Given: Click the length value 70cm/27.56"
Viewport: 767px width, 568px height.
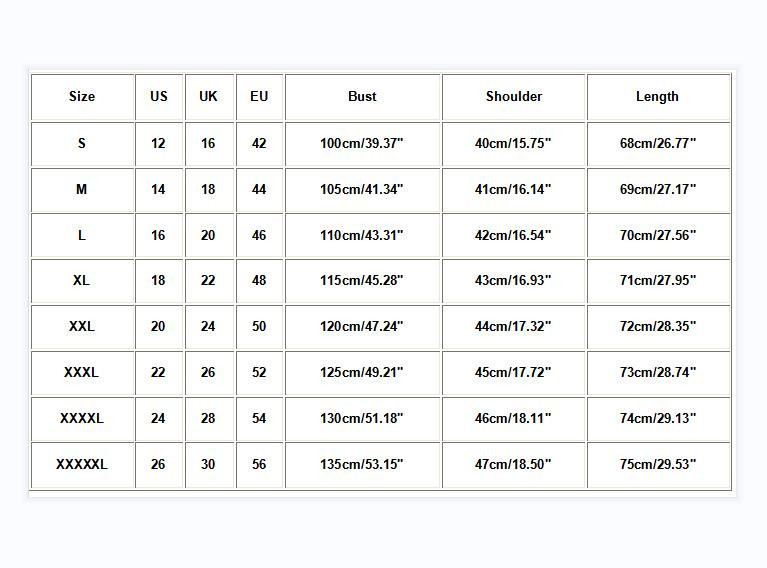Looking at the screenshot, I should tap(658, 235).
